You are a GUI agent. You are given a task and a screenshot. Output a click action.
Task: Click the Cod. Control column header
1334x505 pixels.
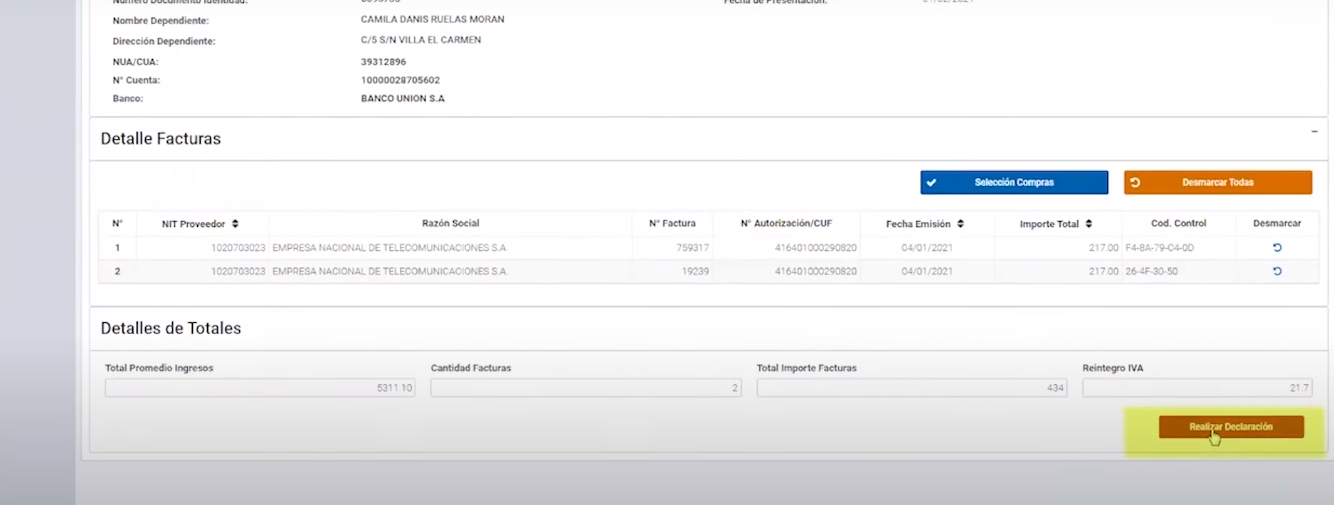click(x=1178, y=224)
